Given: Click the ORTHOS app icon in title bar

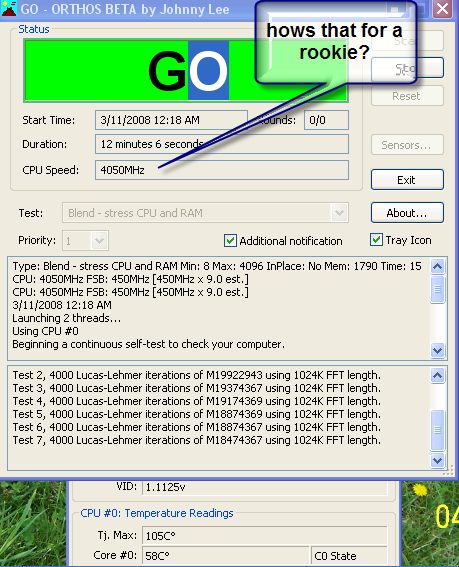Looking at the screenshot, I should tap(9, 8).
